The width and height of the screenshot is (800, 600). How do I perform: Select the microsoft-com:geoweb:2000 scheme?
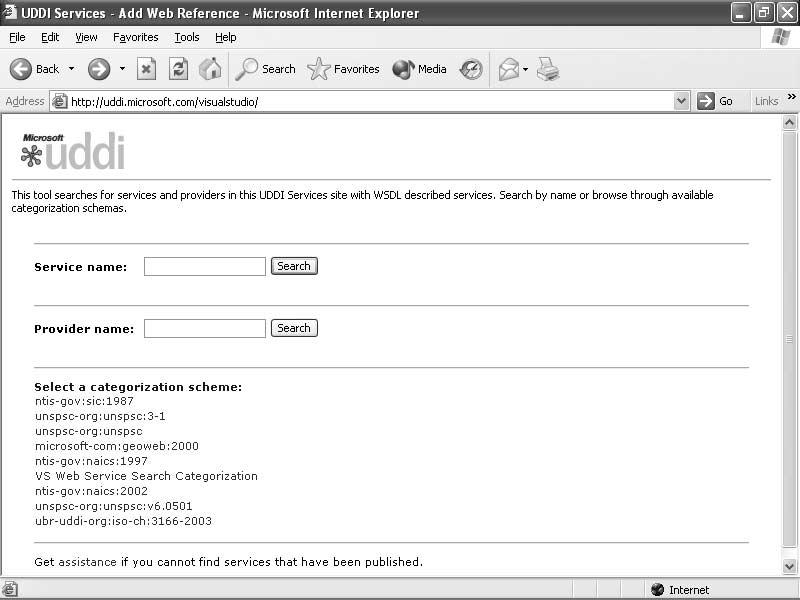click(117, 446)
